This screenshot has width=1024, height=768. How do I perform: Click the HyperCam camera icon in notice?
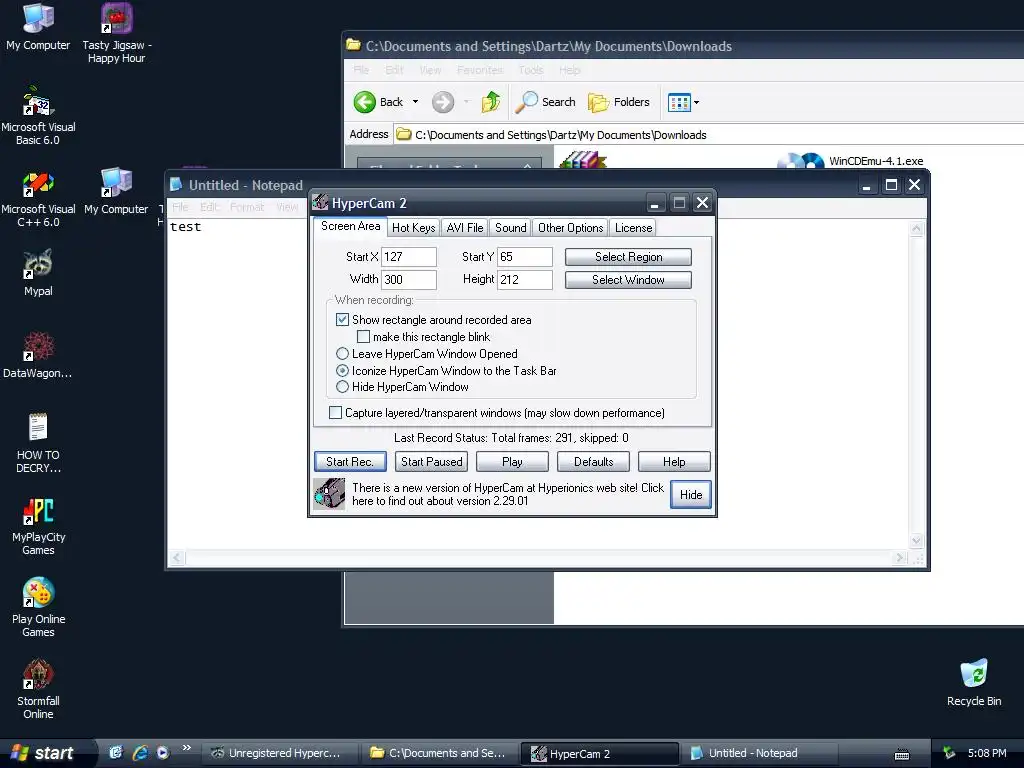[x=329, y=494]
